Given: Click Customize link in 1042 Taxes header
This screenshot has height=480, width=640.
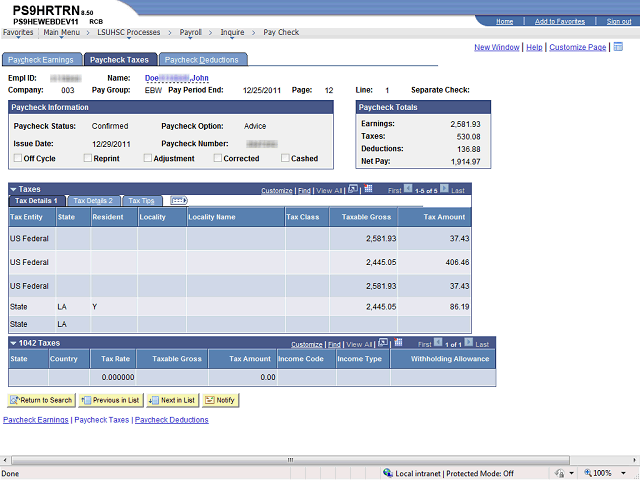Looking at the screenshot, I should pyautogui.click(x=307, y=344).
